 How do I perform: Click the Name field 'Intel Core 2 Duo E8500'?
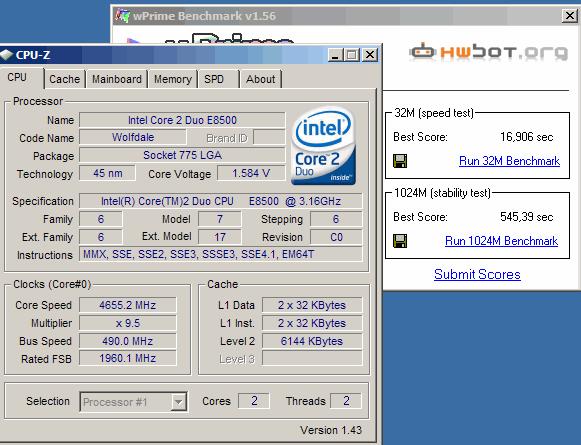(182, 120)
